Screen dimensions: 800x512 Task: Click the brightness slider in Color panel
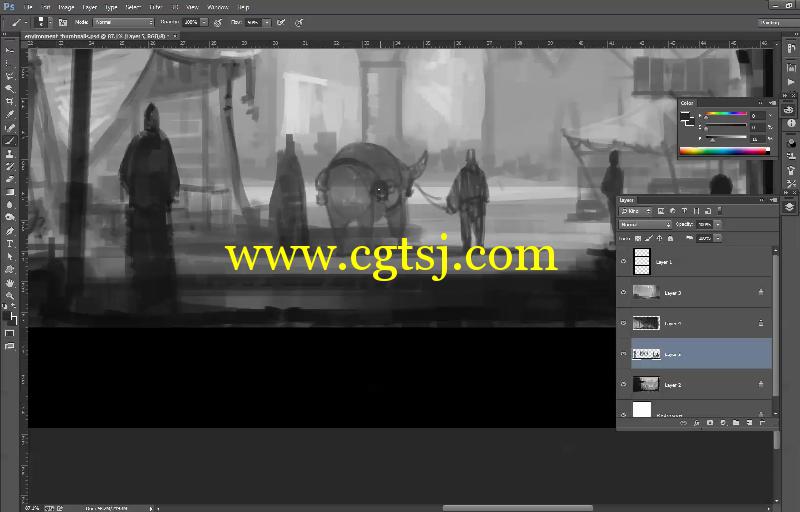point(727,137)
